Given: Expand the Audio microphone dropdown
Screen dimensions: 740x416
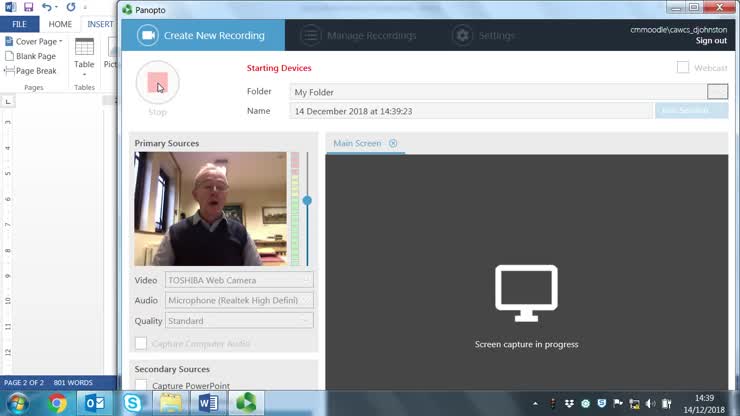Looking at the screenshot, I should 239,301.
